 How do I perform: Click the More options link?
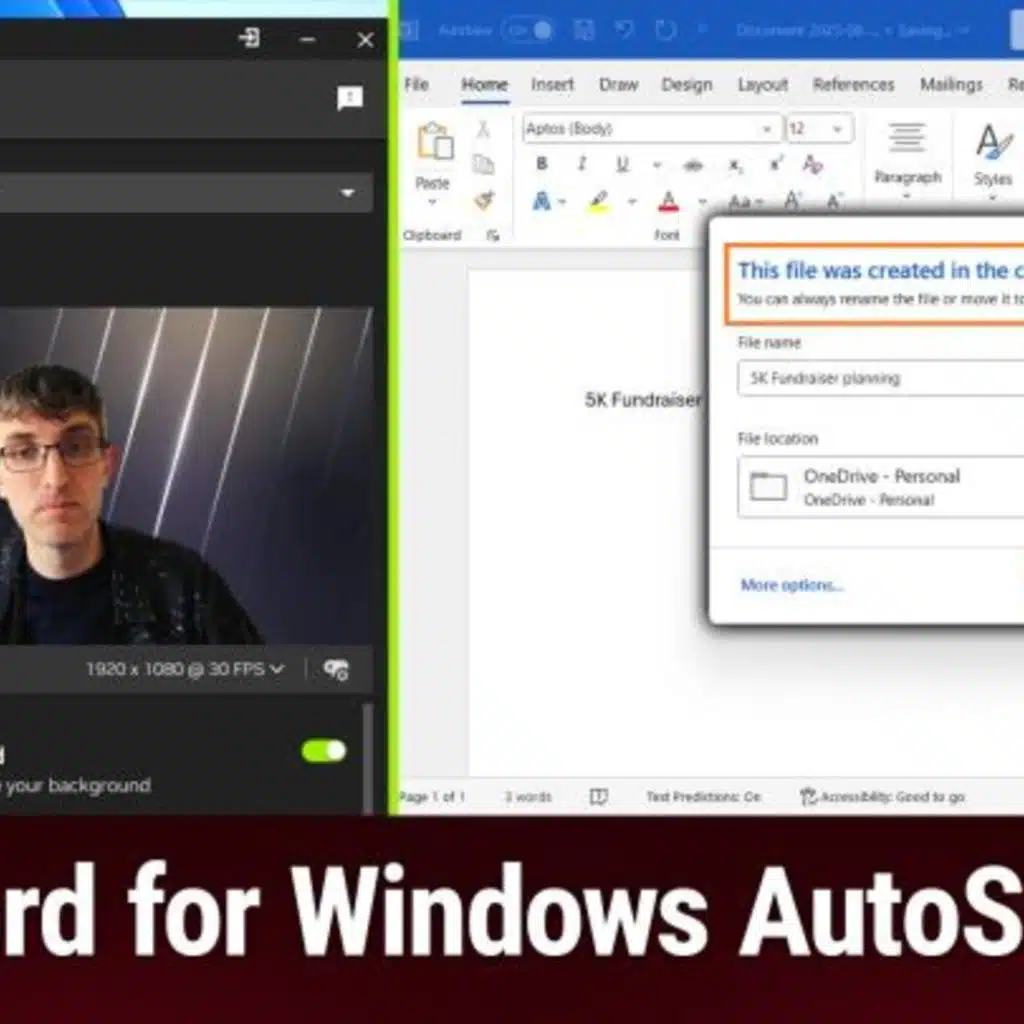pos(791,586)
